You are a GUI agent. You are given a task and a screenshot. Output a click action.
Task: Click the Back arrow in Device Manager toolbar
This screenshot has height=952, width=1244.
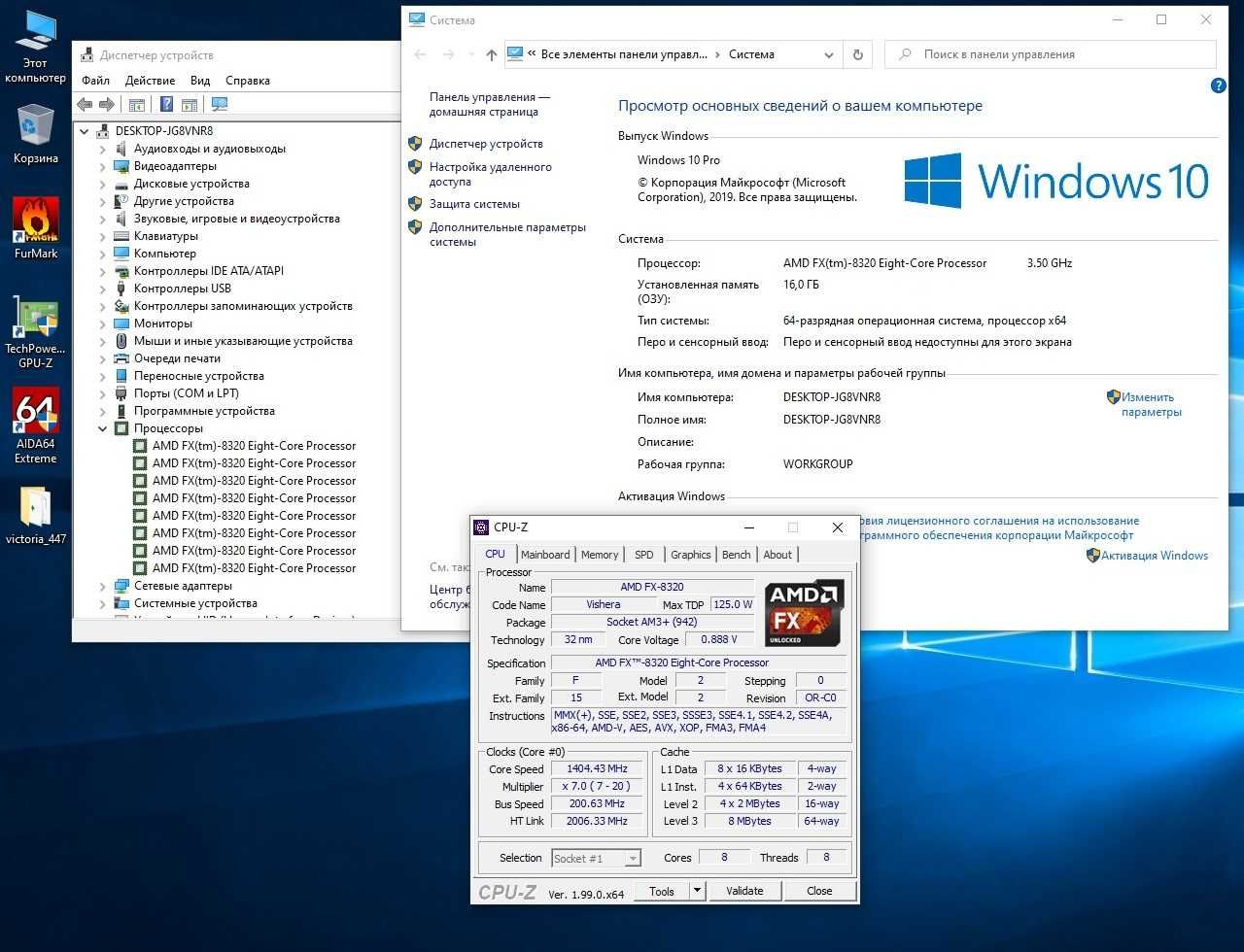coord(85,104)
